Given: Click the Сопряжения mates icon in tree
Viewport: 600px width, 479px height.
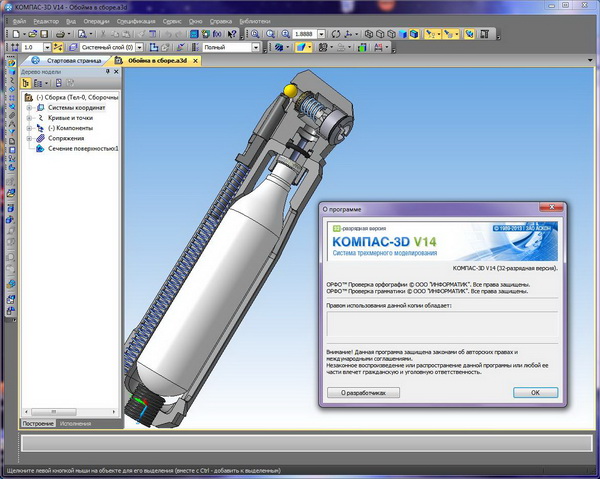Looking at the screenshot, I should 40,139.
